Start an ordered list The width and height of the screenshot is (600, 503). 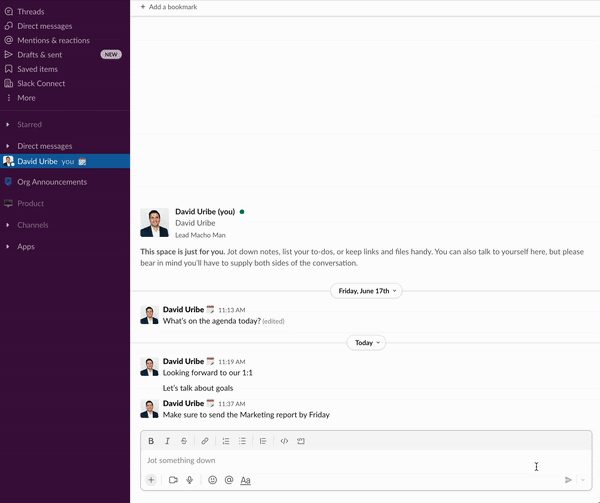[x=226, y=441]
